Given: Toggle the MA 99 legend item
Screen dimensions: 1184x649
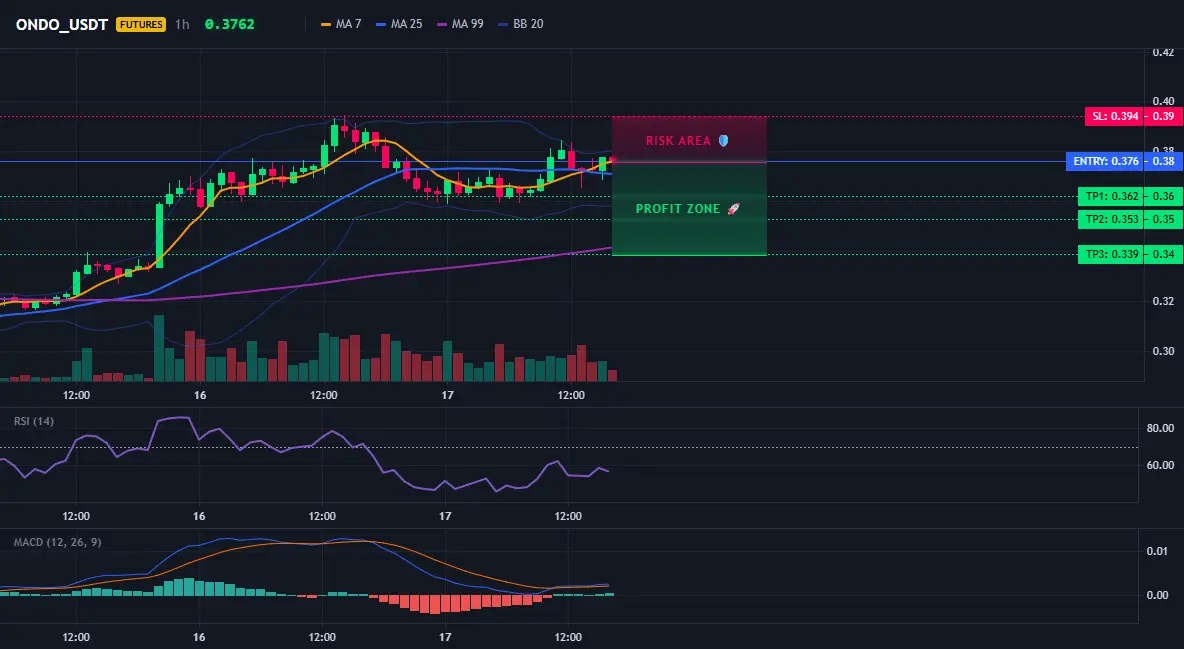Looking at the screenshot, I should pos(460,24).
